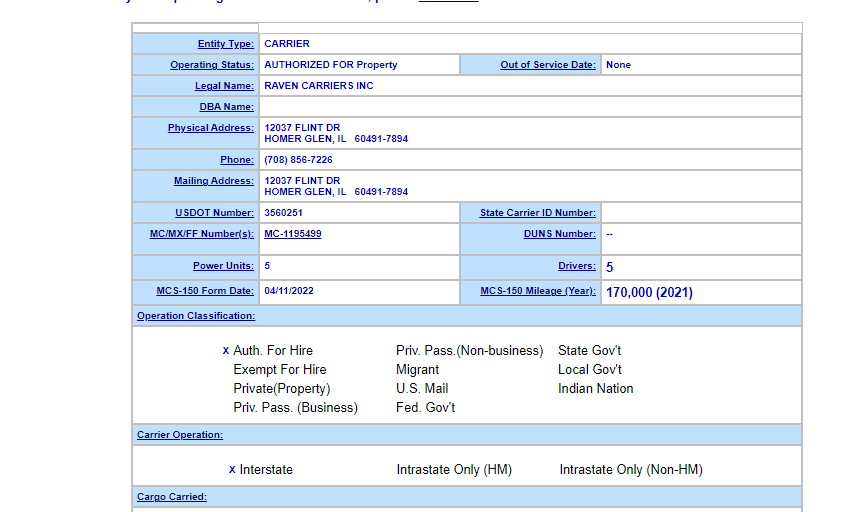This screenshot has height=512, width=861.
Task: Open the Mailing Address help link
Action: 214,181
